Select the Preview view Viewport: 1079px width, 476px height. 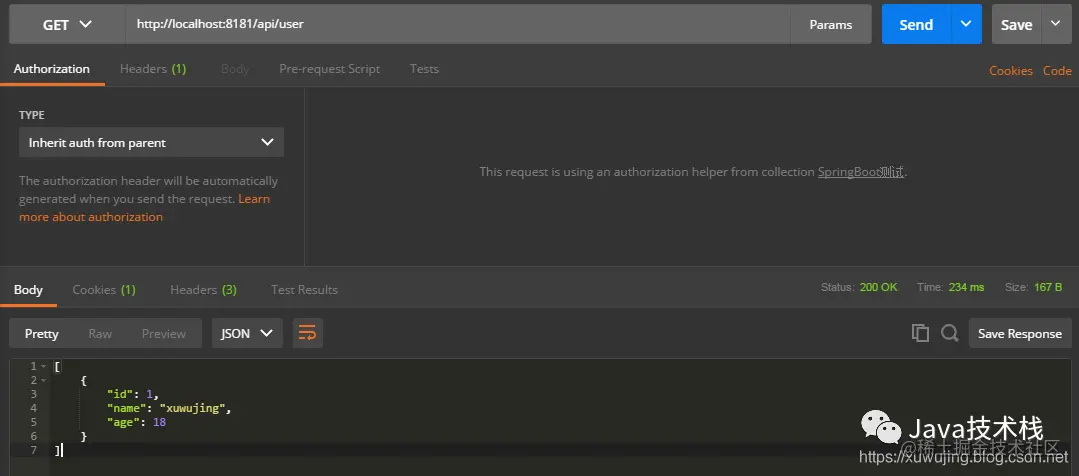[164, 334]
